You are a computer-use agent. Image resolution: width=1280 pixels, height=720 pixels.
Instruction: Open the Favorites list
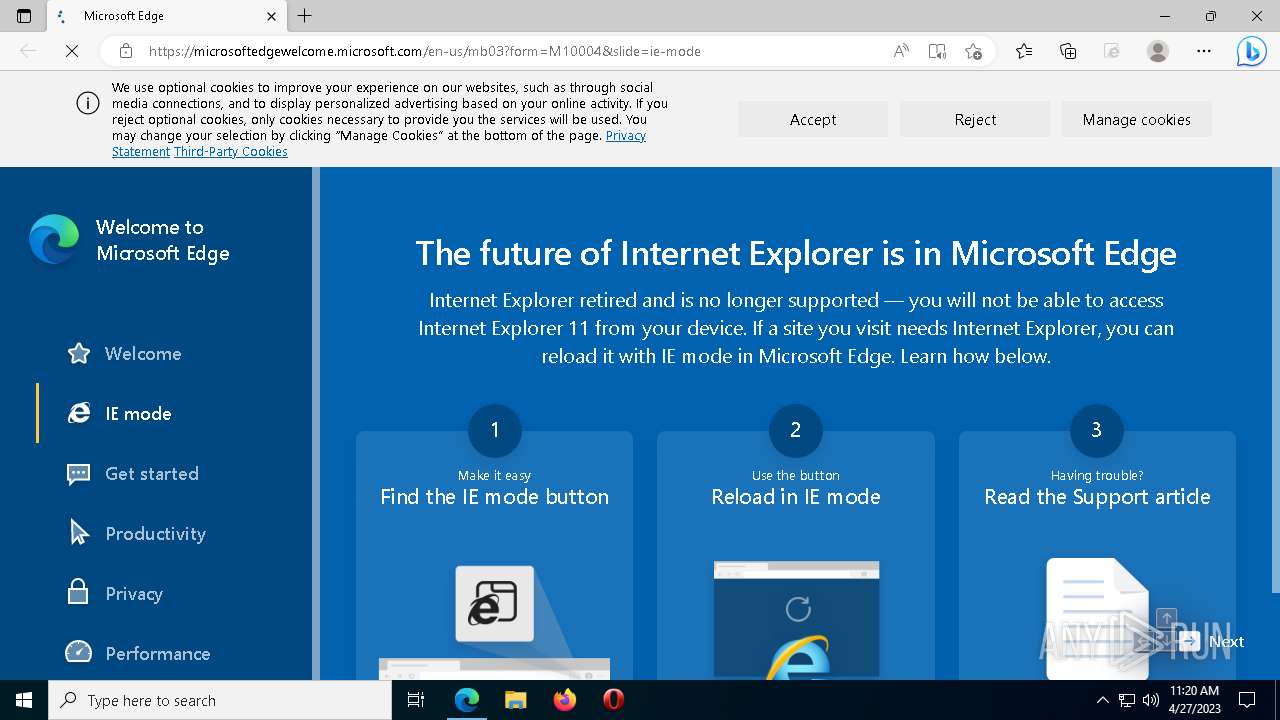click(1024, 51)
